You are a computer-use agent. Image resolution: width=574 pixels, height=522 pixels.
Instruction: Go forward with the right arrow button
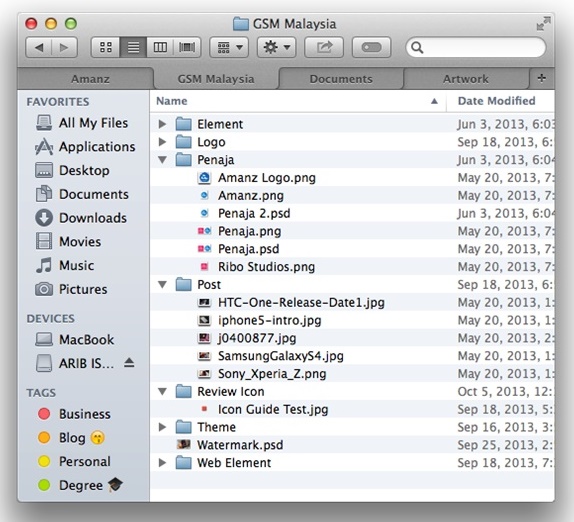64,47
